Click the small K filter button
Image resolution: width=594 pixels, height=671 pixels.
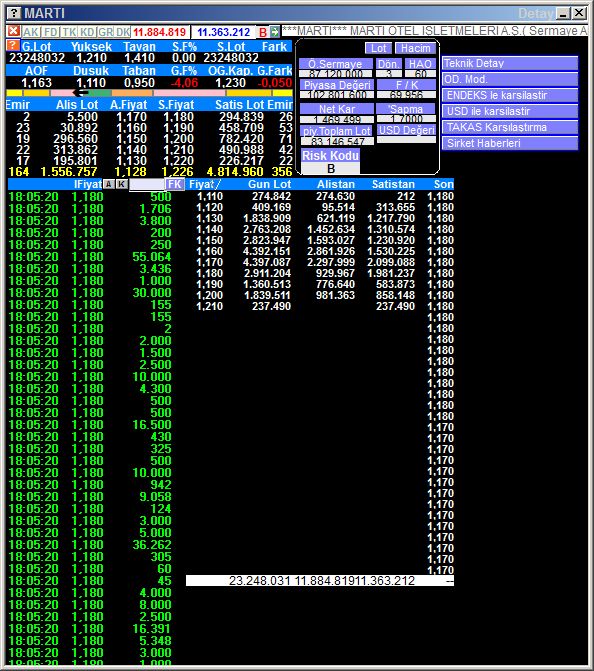[122, 184]
